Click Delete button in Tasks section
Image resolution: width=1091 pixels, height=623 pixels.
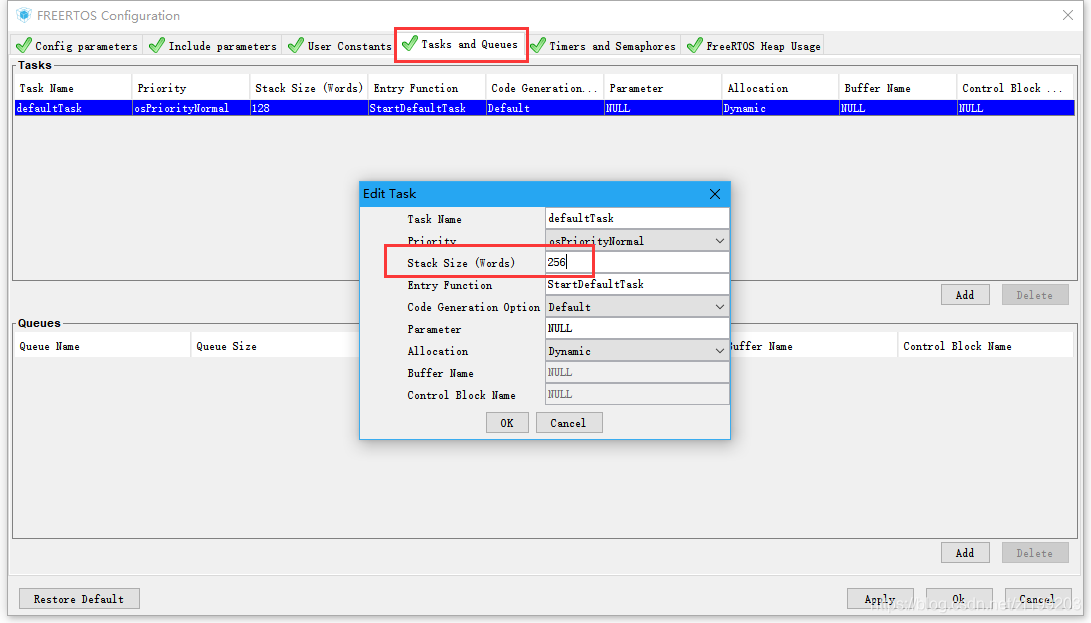[x=1035, y=295]
